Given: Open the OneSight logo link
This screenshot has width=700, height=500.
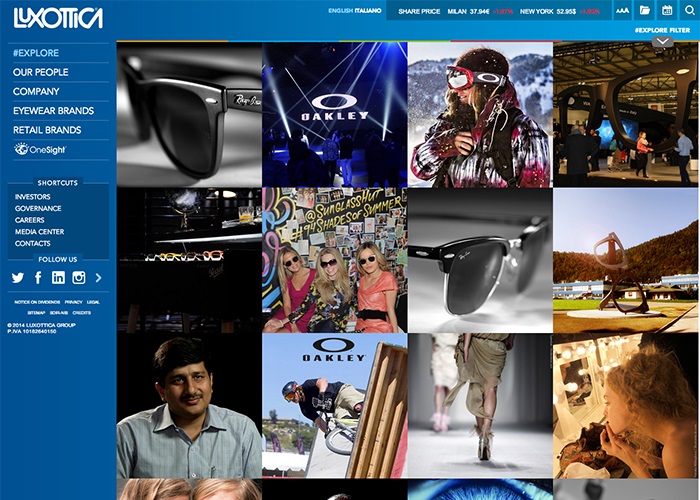Looking at the screenshot, I should tap(40, 150).
